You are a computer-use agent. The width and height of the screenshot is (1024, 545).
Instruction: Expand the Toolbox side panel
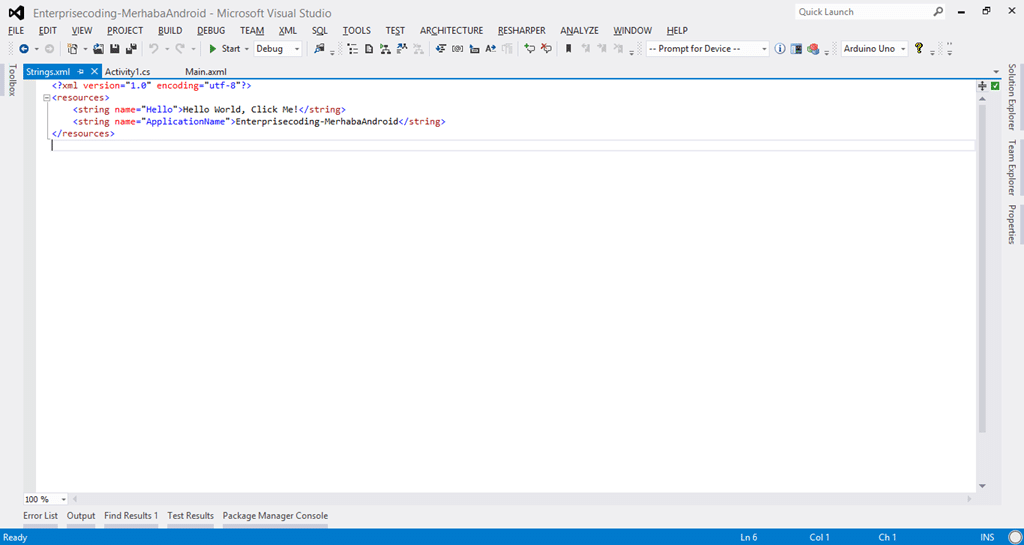[x=11, y=80]
